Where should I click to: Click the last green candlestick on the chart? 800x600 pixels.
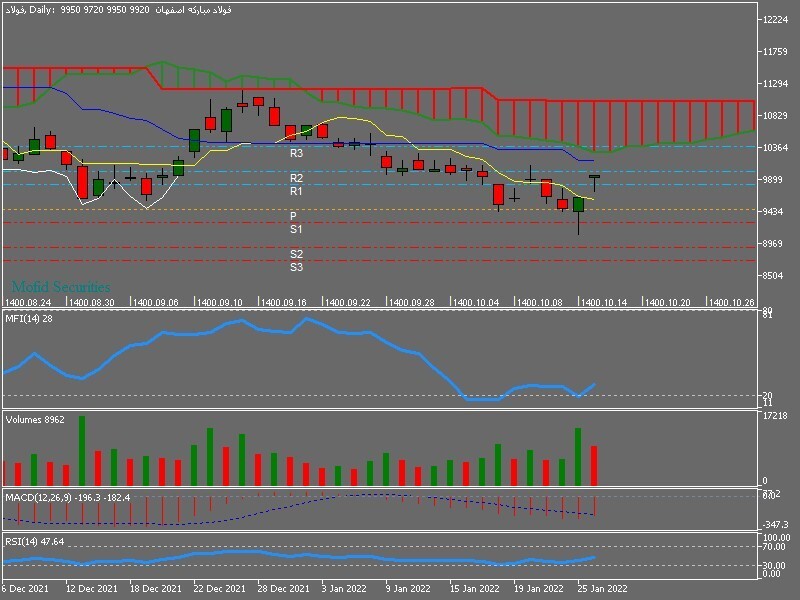(594, 177)
